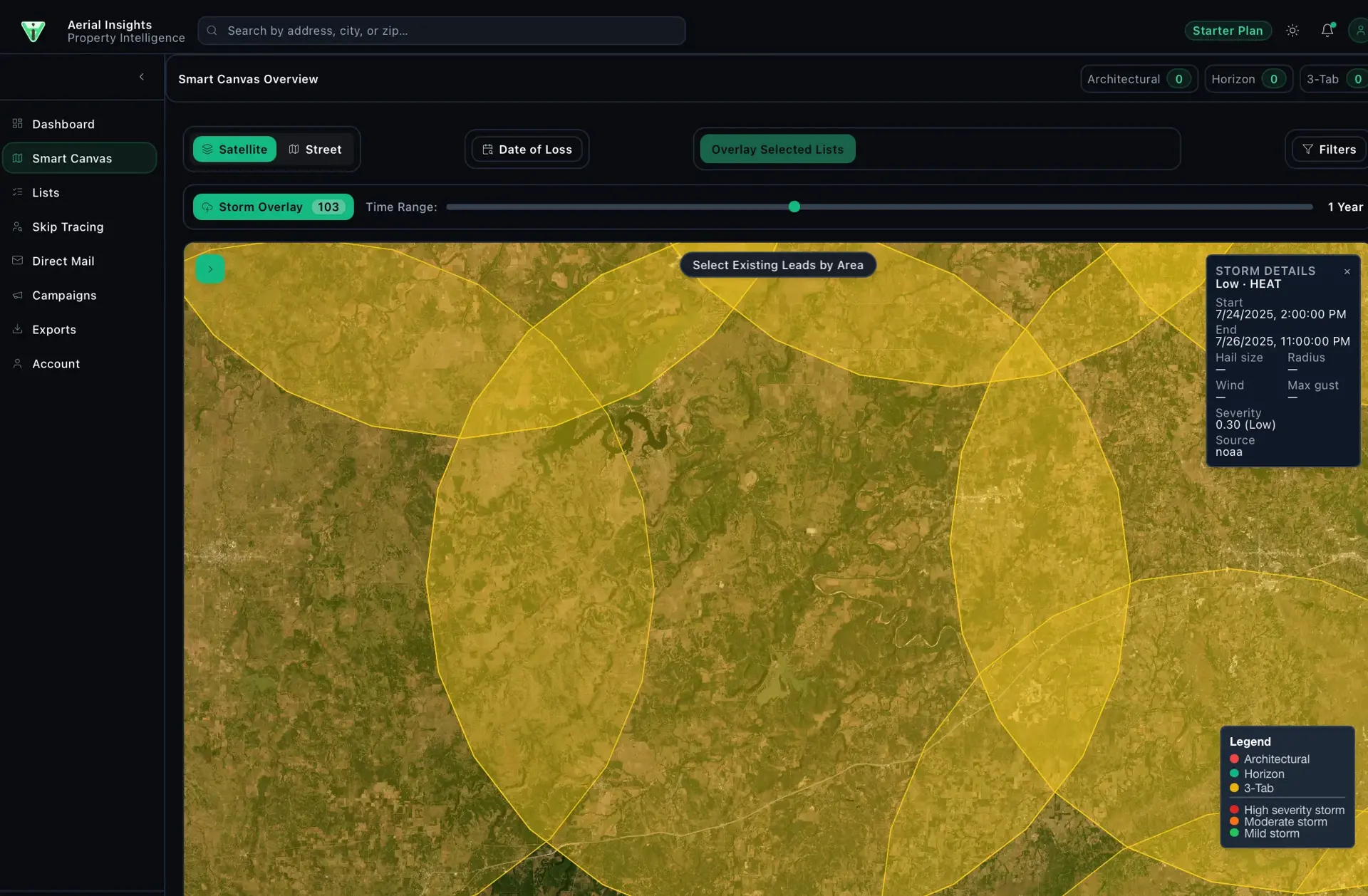Screen dimensions: 1368x896
Task: Open the Exports page
Action: pyautogui.click(x=80, y=329)
